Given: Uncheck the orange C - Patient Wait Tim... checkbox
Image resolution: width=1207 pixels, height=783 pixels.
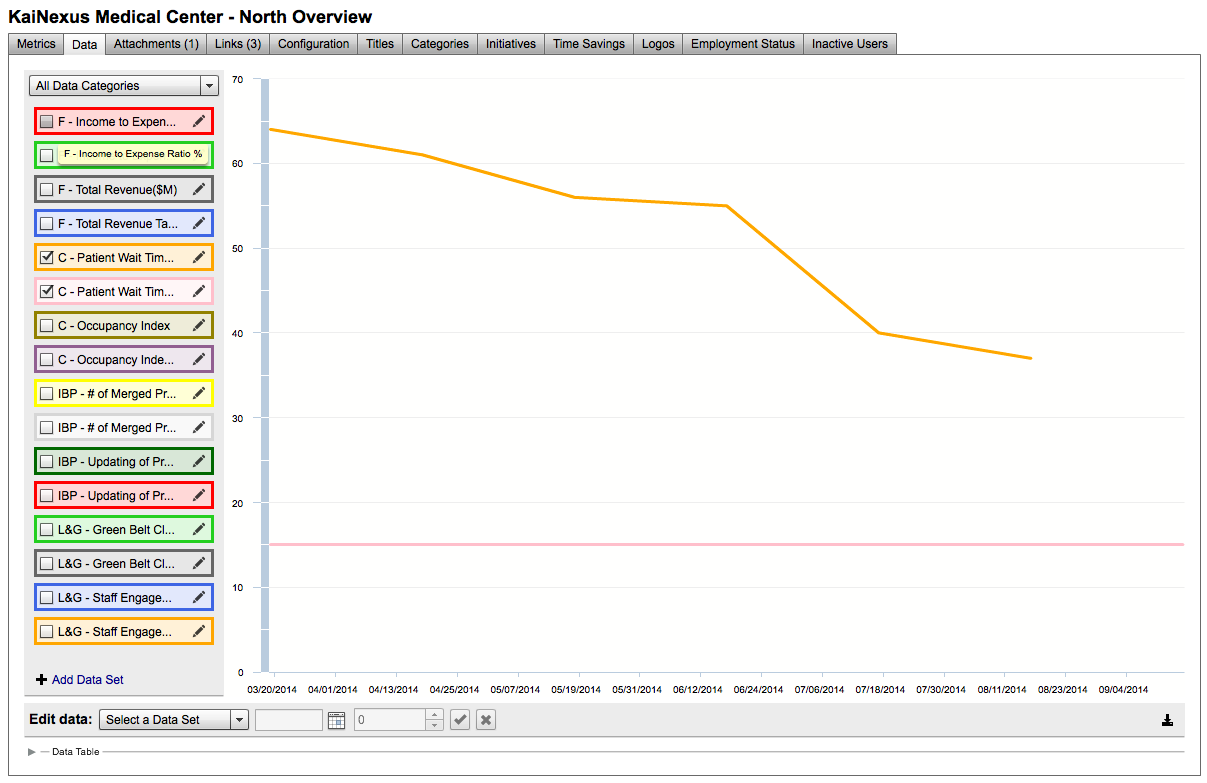Looking at the screenshot, I should pos(47,258).
